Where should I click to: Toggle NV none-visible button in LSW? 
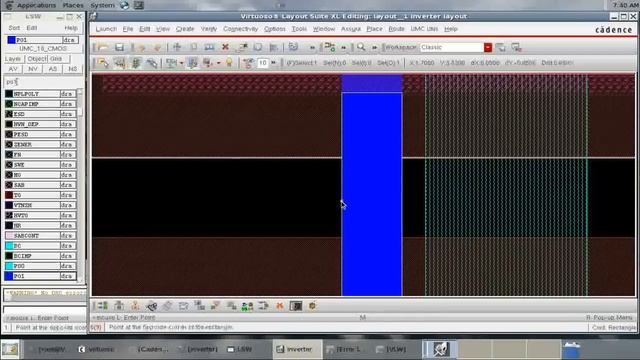click(x=33, y=69)
